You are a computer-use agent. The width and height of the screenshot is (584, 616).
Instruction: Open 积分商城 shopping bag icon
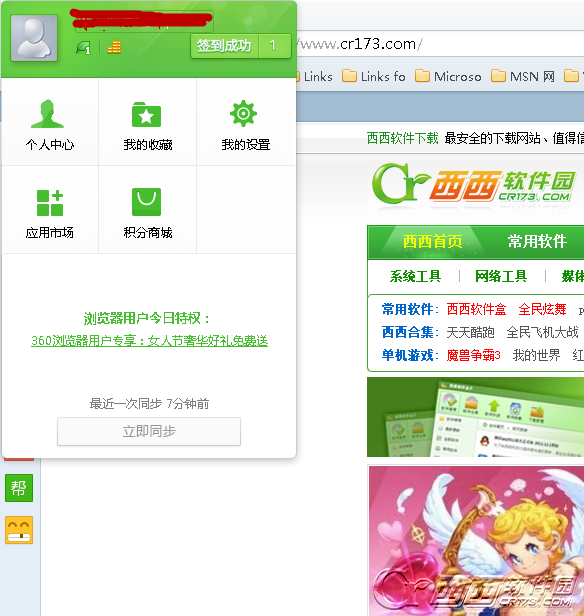[146, 202]
